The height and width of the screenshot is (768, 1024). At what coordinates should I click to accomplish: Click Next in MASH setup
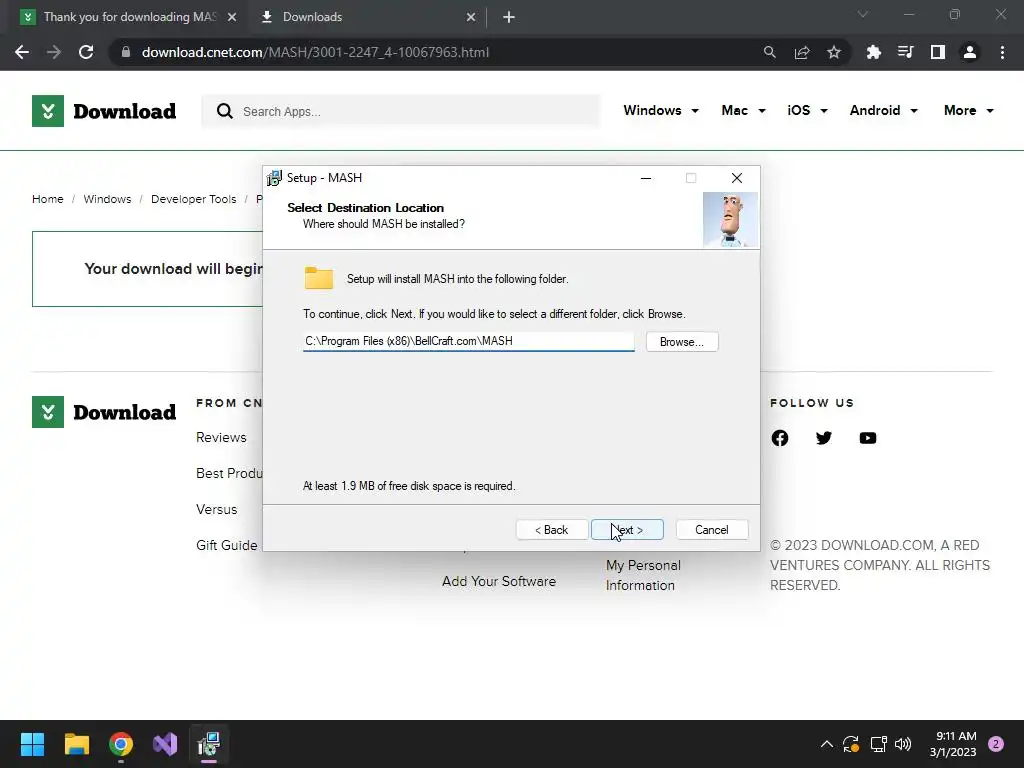coord(627,530)
